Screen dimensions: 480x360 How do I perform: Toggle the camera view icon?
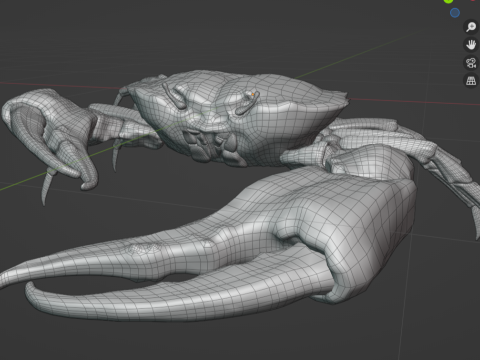[471, 63]
